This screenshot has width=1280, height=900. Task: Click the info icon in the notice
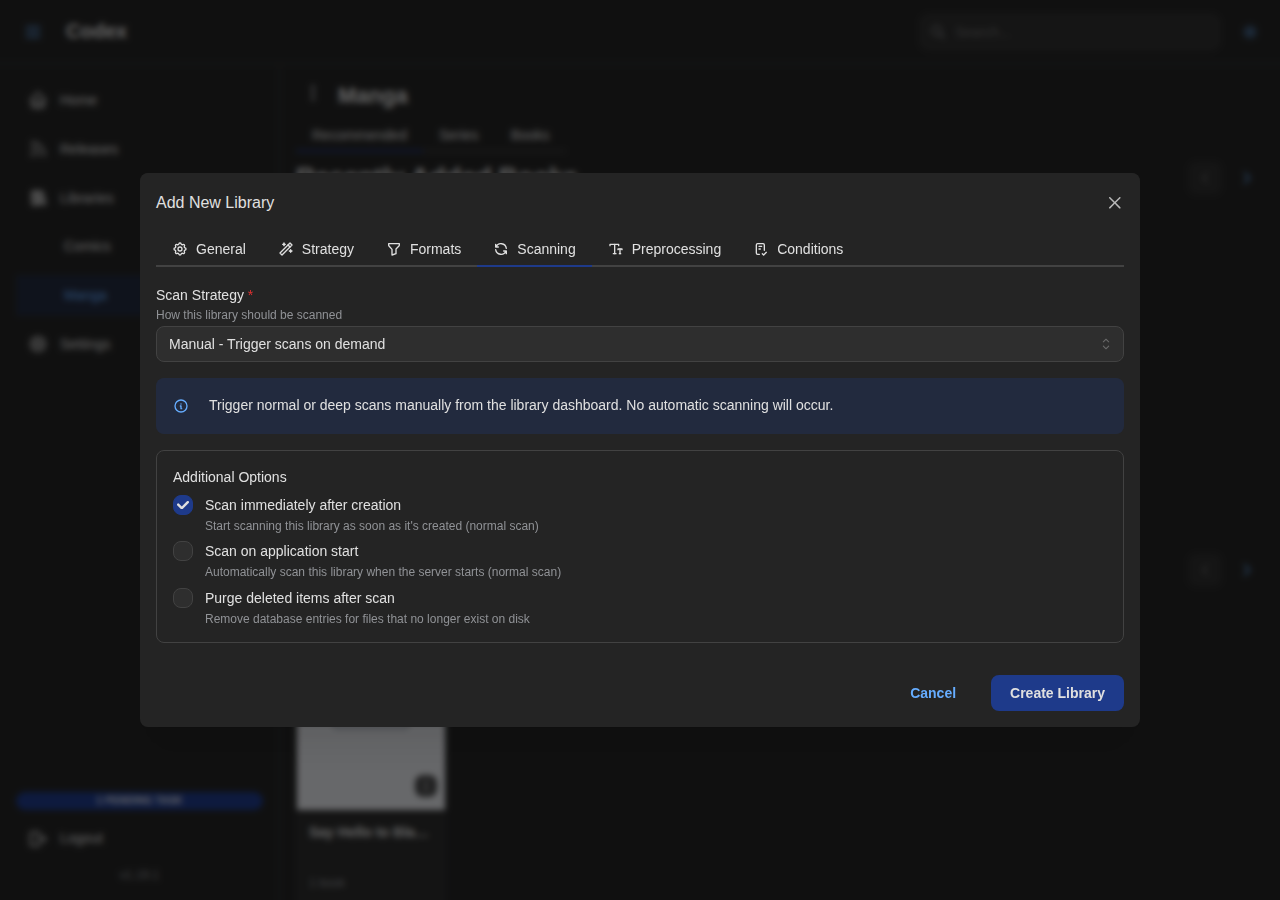(x=181, y=406)
